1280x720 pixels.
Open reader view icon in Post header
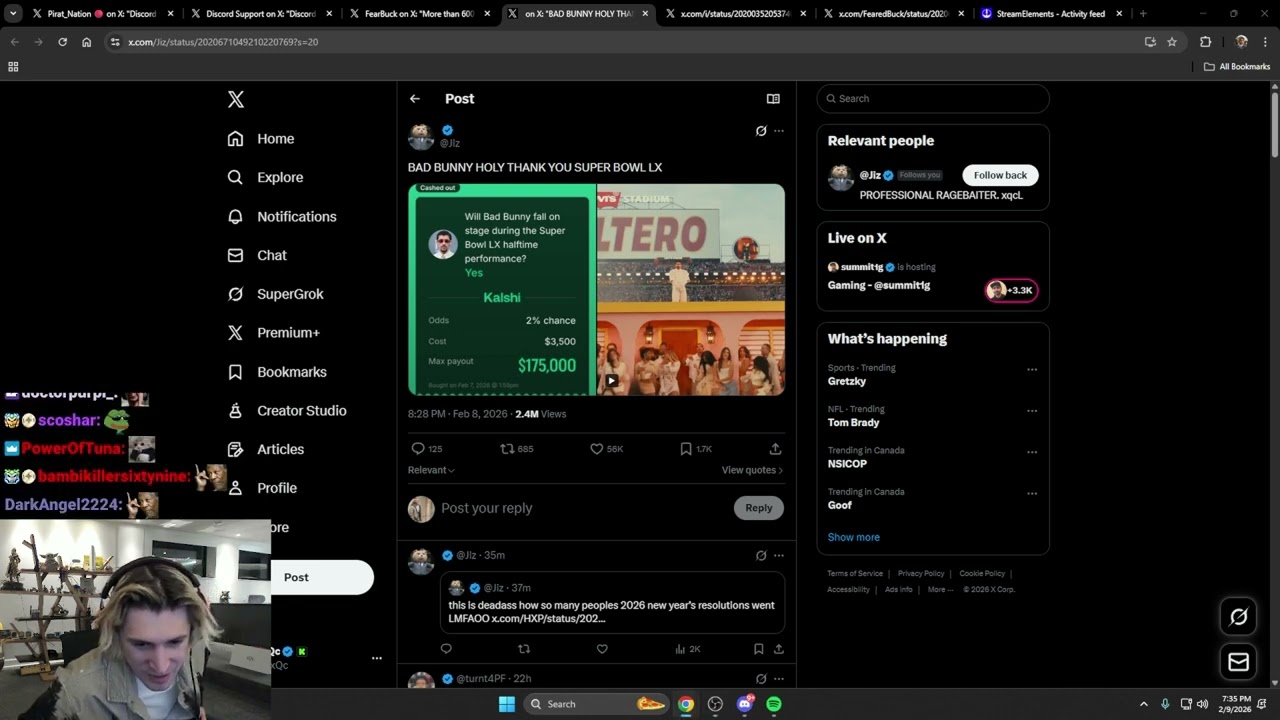773,99
